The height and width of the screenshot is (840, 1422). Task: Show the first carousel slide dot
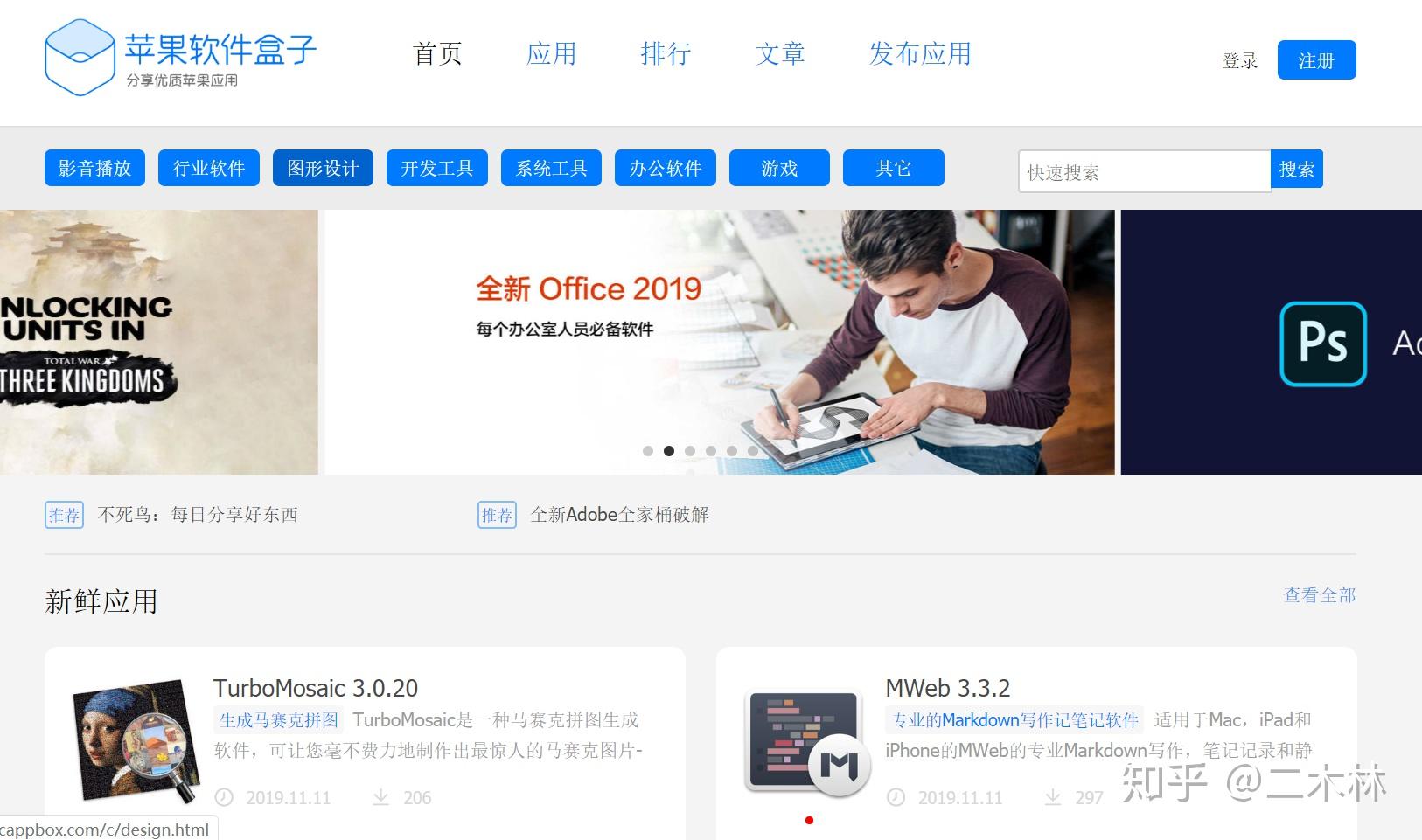[x=648, y=451]
